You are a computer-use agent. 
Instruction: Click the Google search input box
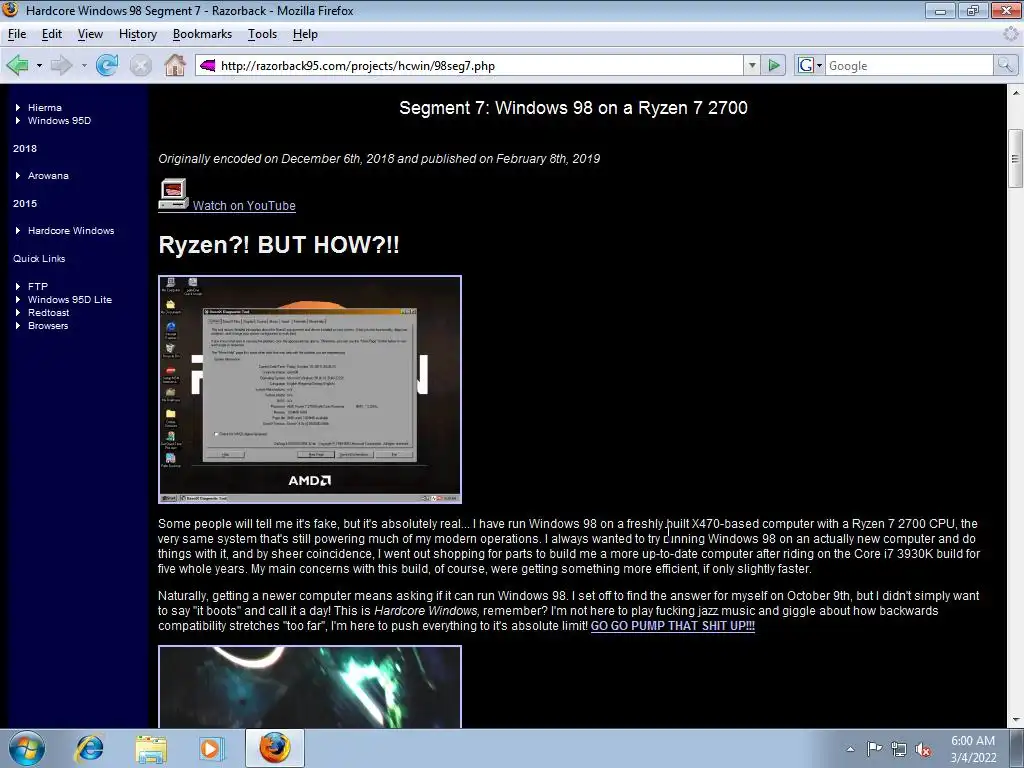tap(910, 65)
